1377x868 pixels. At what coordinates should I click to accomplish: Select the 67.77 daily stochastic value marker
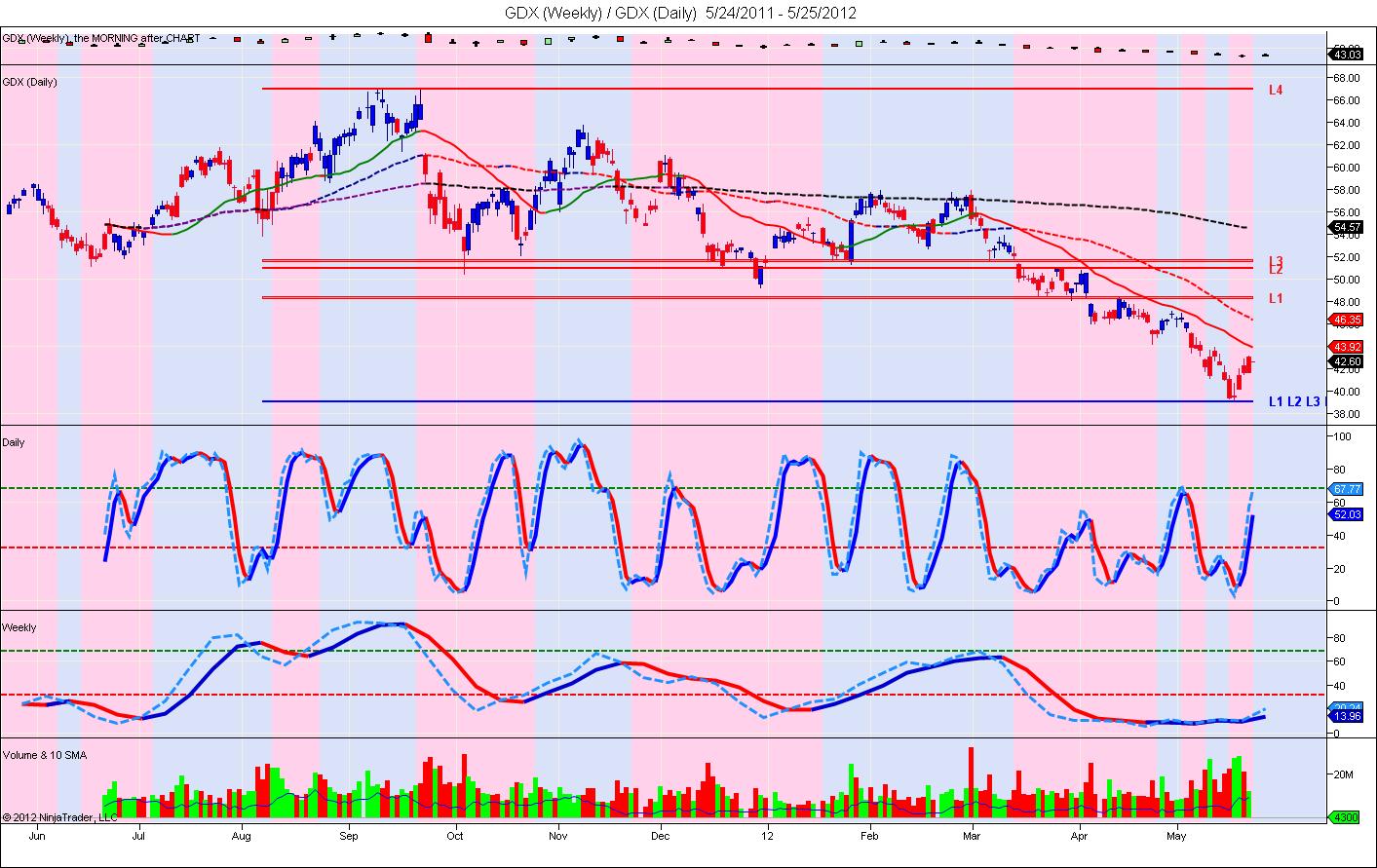pyautogui.click(x=1346, y=489)
